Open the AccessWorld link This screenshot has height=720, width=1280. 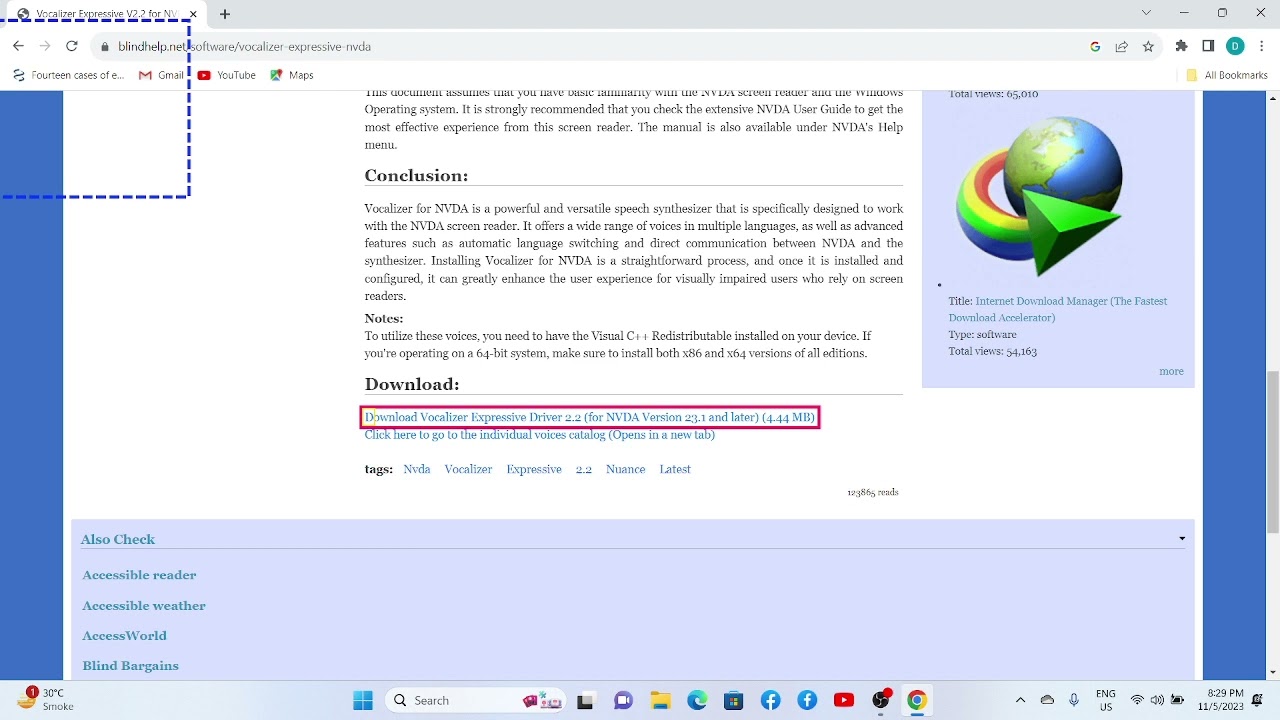pyautogui.click(x=124, y=636)
